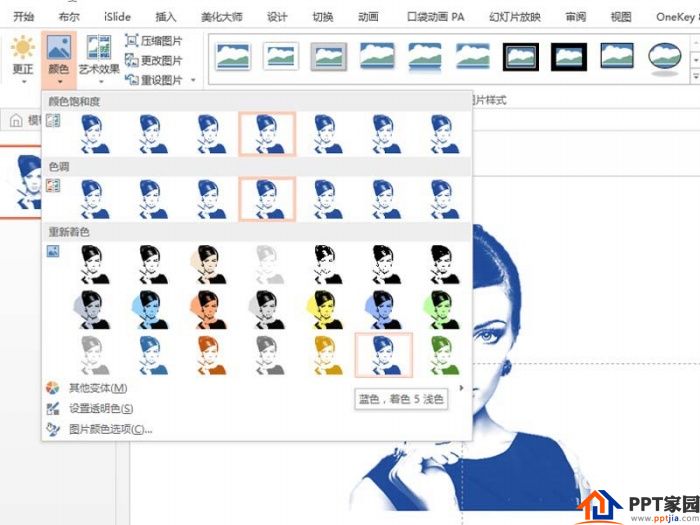
Task: Select the highlighted saturation preset
Action: 267,134
